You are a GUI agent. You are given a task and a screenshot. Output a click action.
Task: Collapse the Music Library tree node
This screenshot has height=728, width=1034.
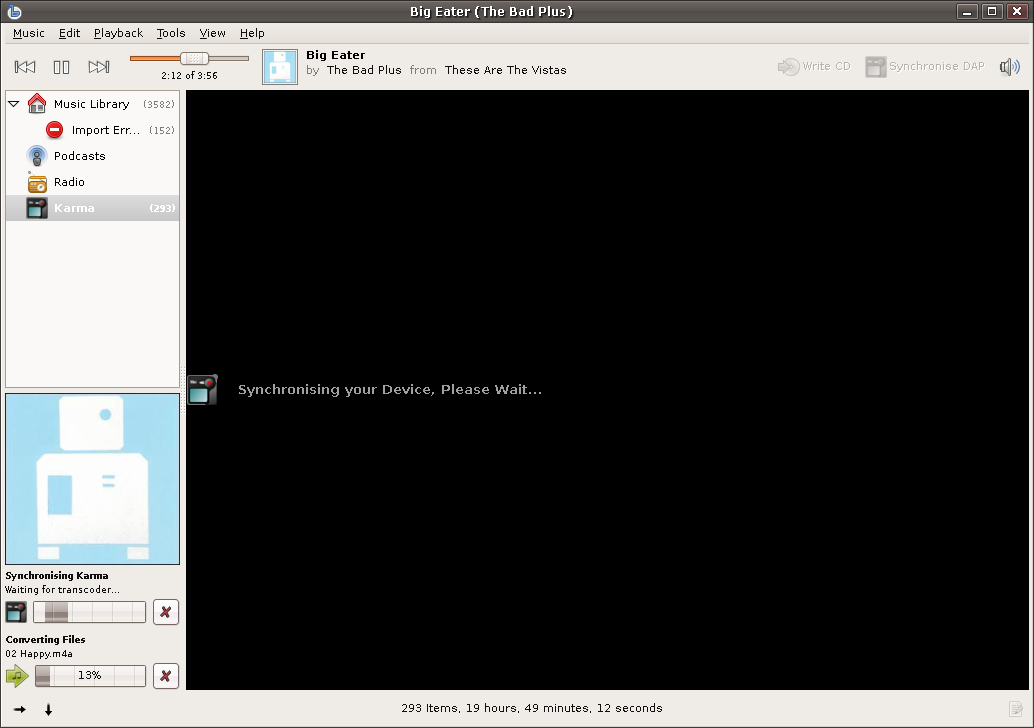click(x=13, y=104)
